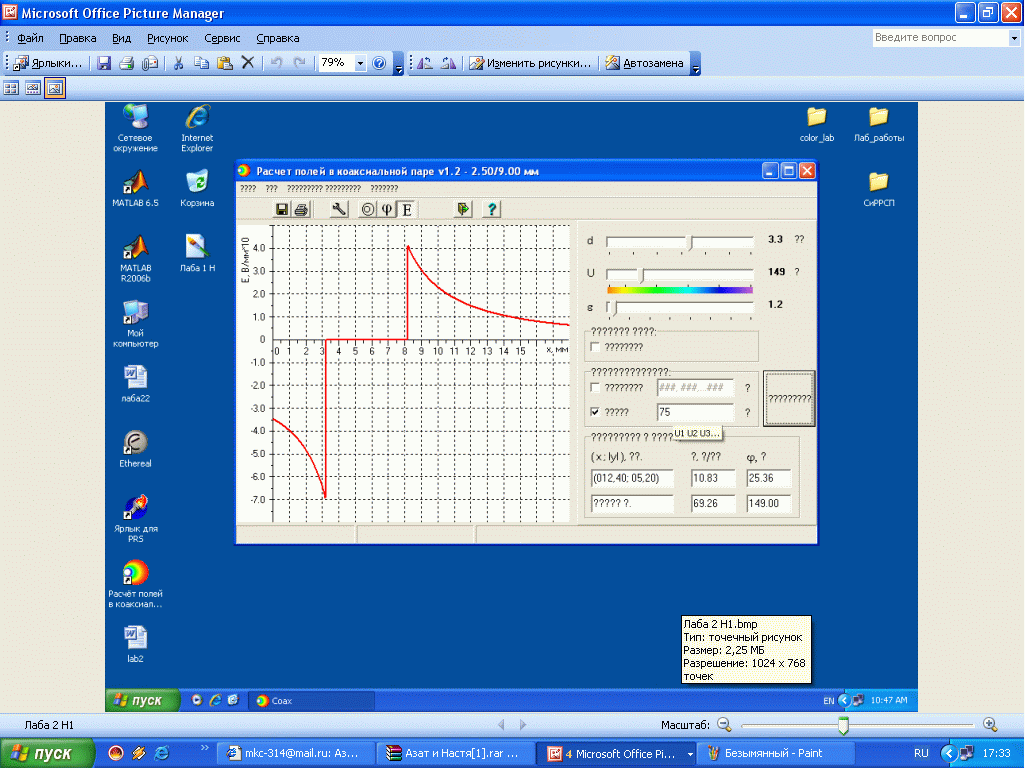Click the Paste clipboard icon
Screen dimensions: 1025x768
pyautogui.click(x=224, y=63)
